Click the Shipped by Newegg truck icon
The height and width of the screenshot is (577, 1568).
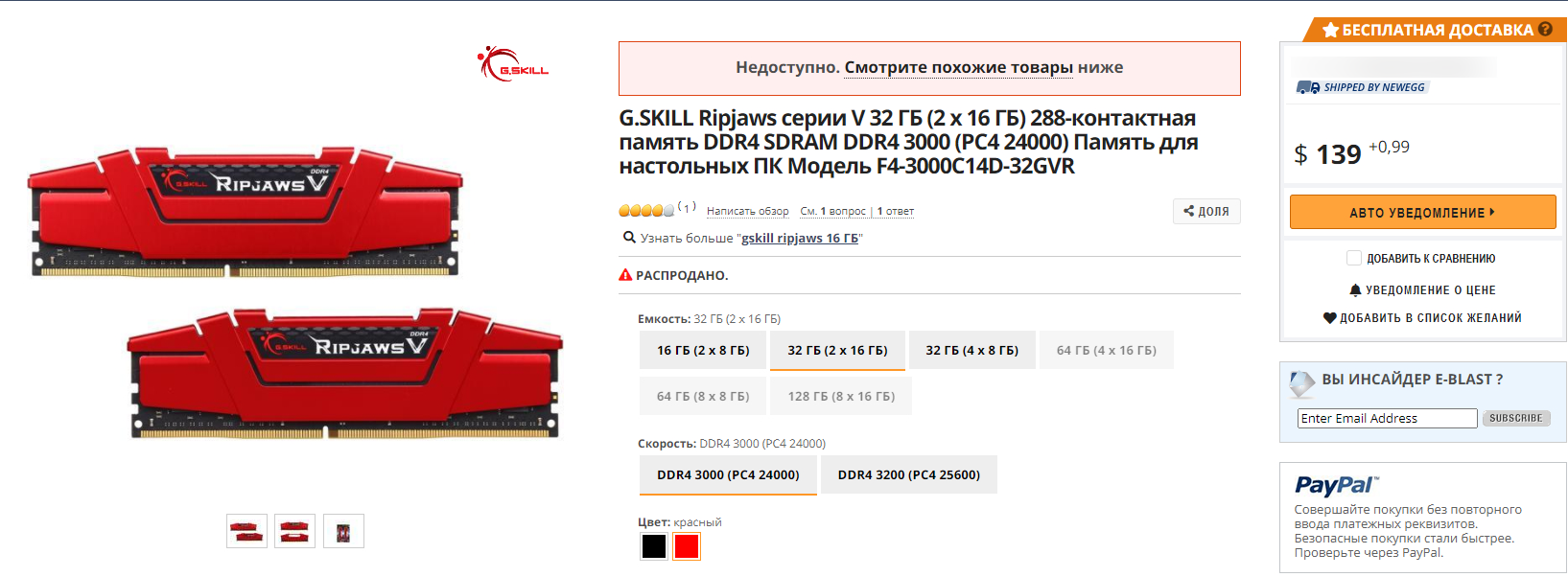point(1308,87)
